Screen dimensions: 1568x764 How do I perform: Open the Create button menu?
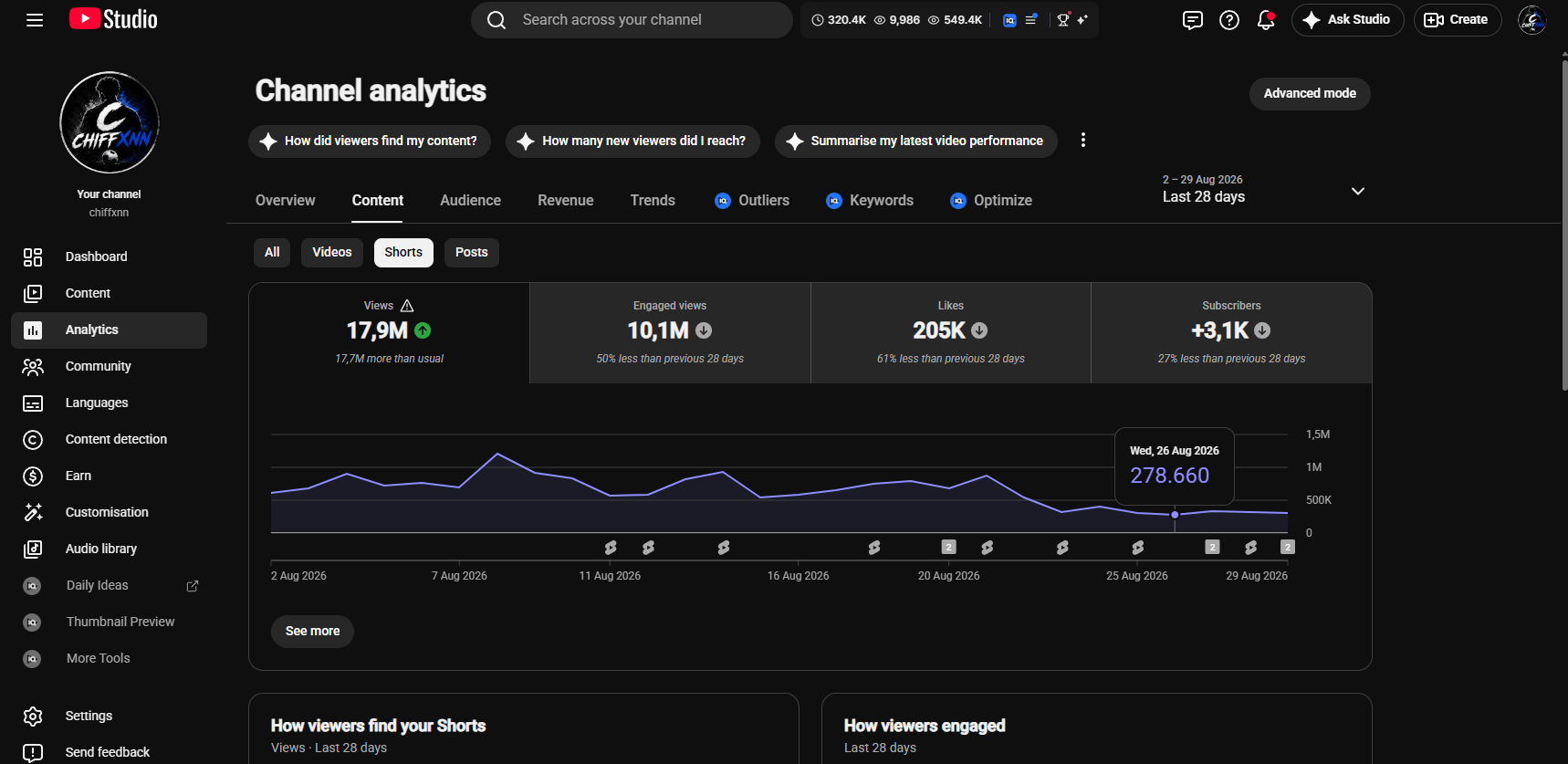click(x=1458, y=20)
